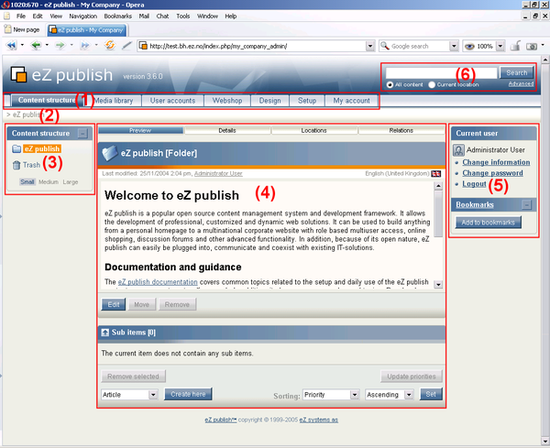Image resolution: width=550 pixels, height=448 pixels.
Task: Open the Tools menu in Opera
Action: (x=183, y=16)
